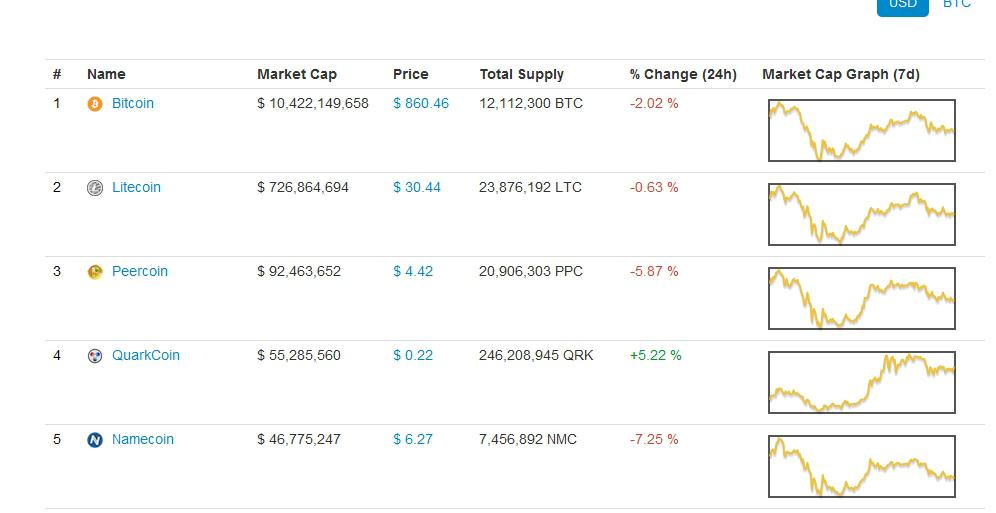996x513 pixels.
Task: Click the QuarkCoin coin logo icon
Action: (x=95, y=356)
